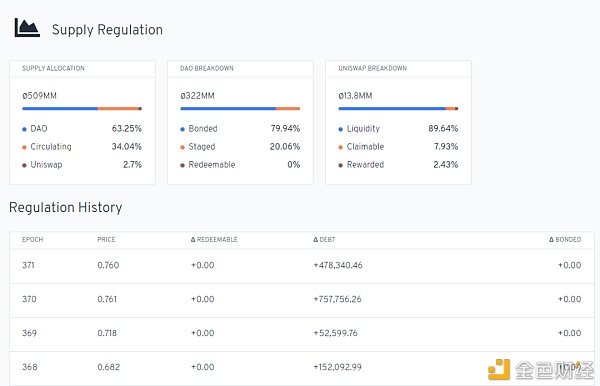Click the Epoch column header
This screenshot has width=600, height=386.
point(33,239)
